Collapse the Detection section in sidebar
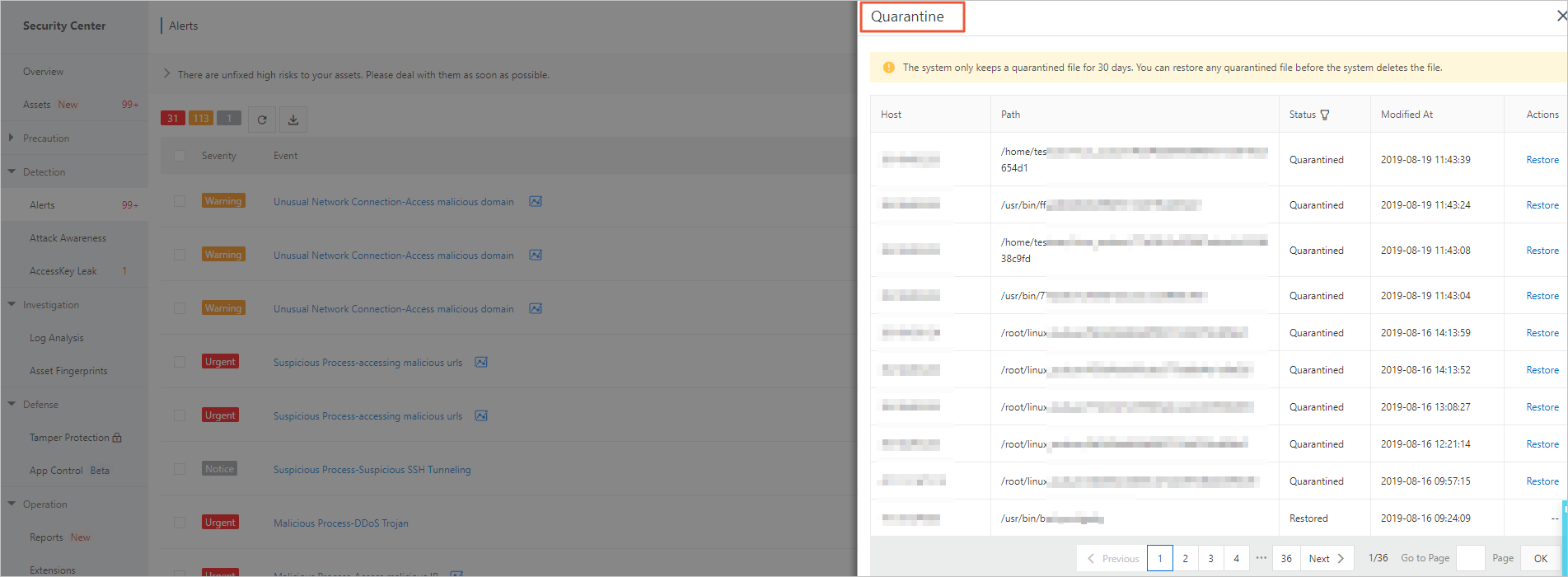Image resolution: width=1568 pixels, height=577 pixels. click(12, 171)
